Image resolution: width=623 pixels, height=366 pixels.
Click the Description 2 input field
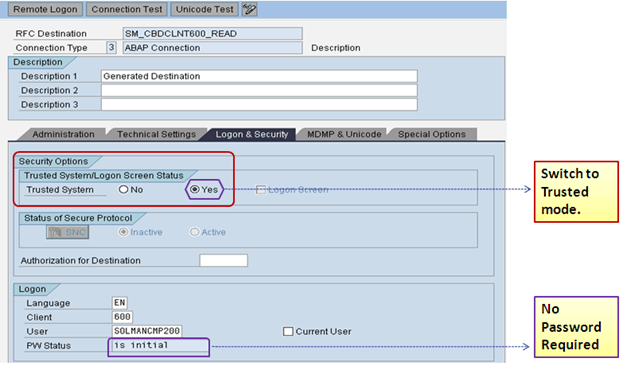tap(259, 90)
